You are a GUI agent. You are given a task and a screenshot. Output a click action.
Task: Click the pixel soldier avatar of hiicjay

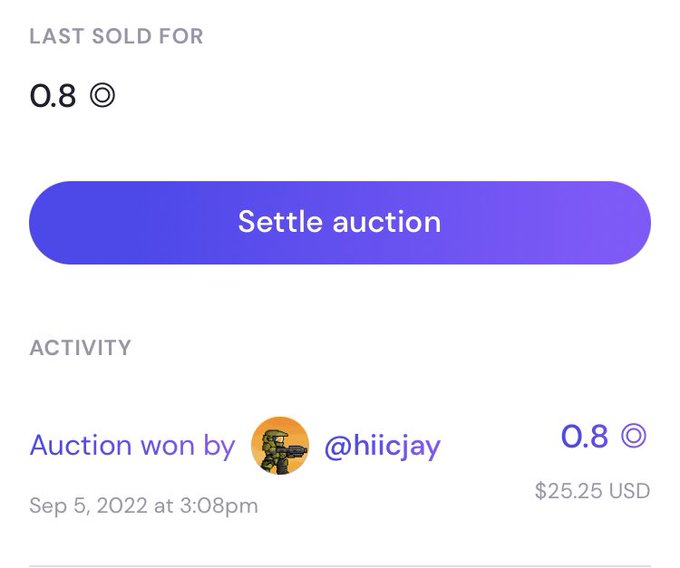click(x=280, y=445)
